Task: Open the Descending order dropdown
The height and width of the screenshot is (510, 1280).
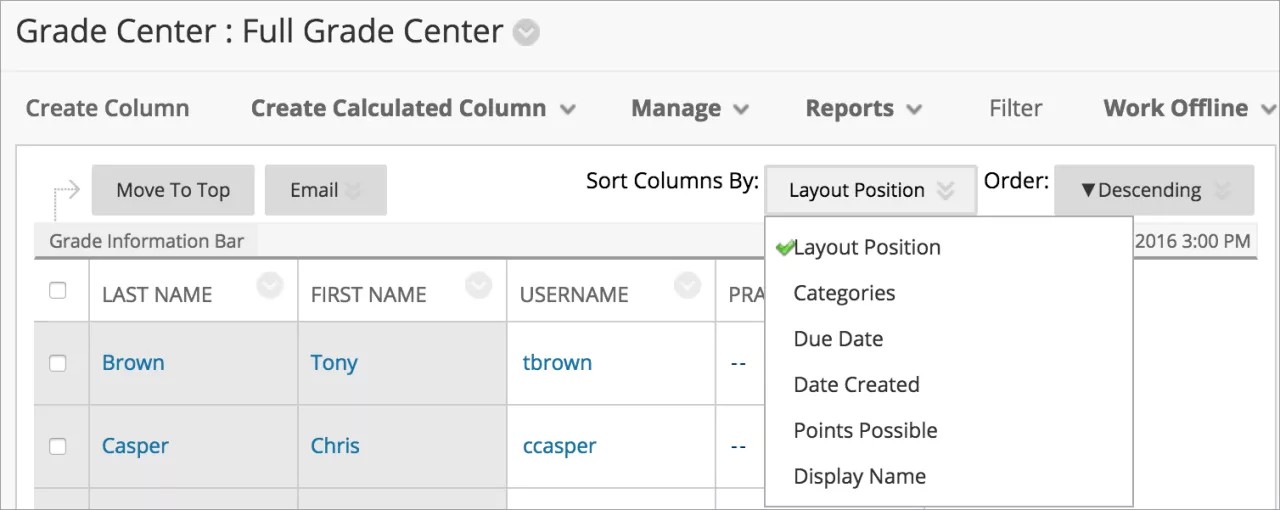Action: [x=1153, y=190]
